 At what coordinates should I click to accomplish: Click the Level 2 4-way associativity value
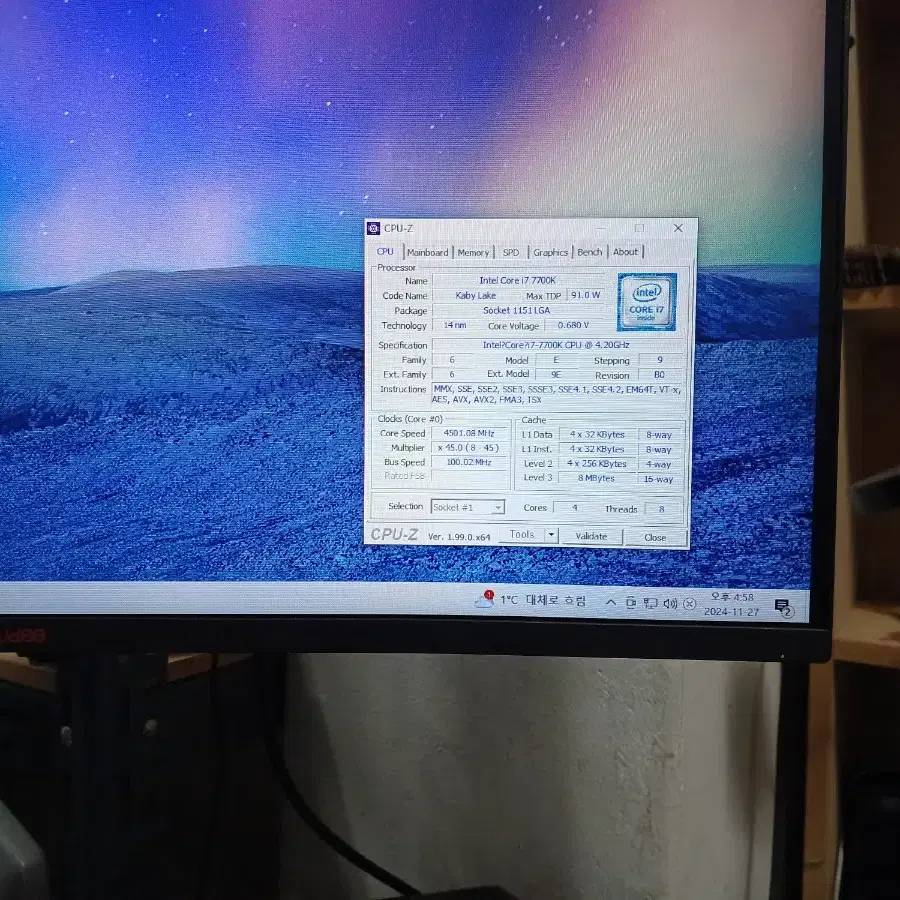660,464
